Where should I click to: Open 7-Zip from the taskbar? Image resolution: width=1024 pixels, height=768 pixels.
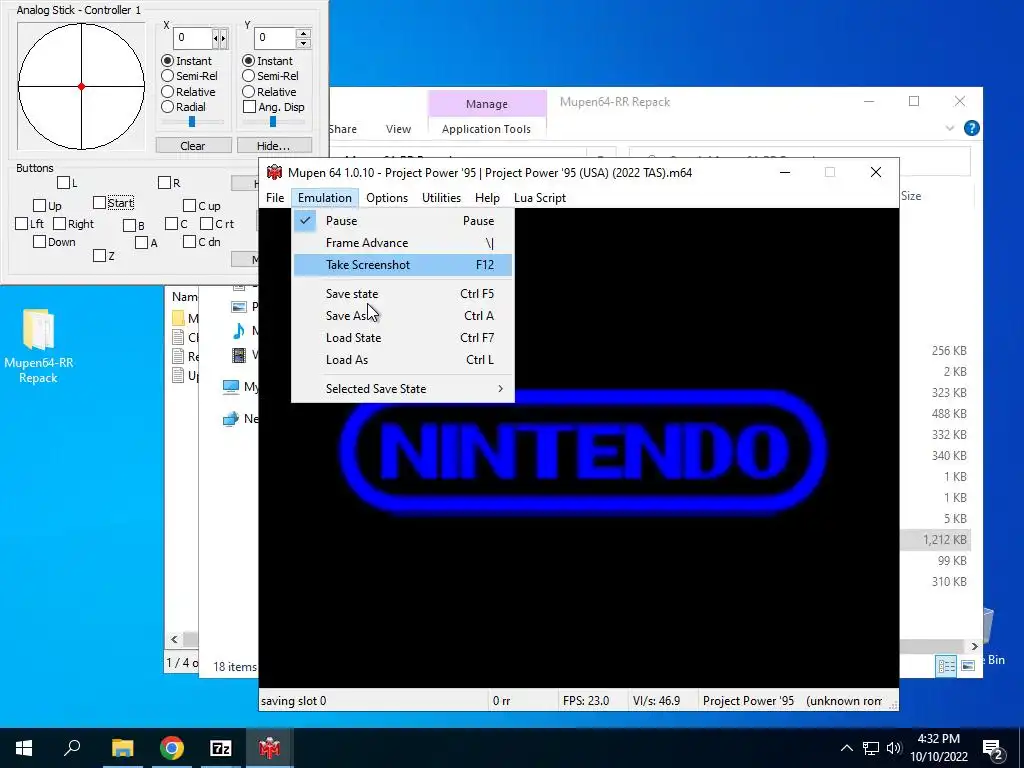[221, 748]
